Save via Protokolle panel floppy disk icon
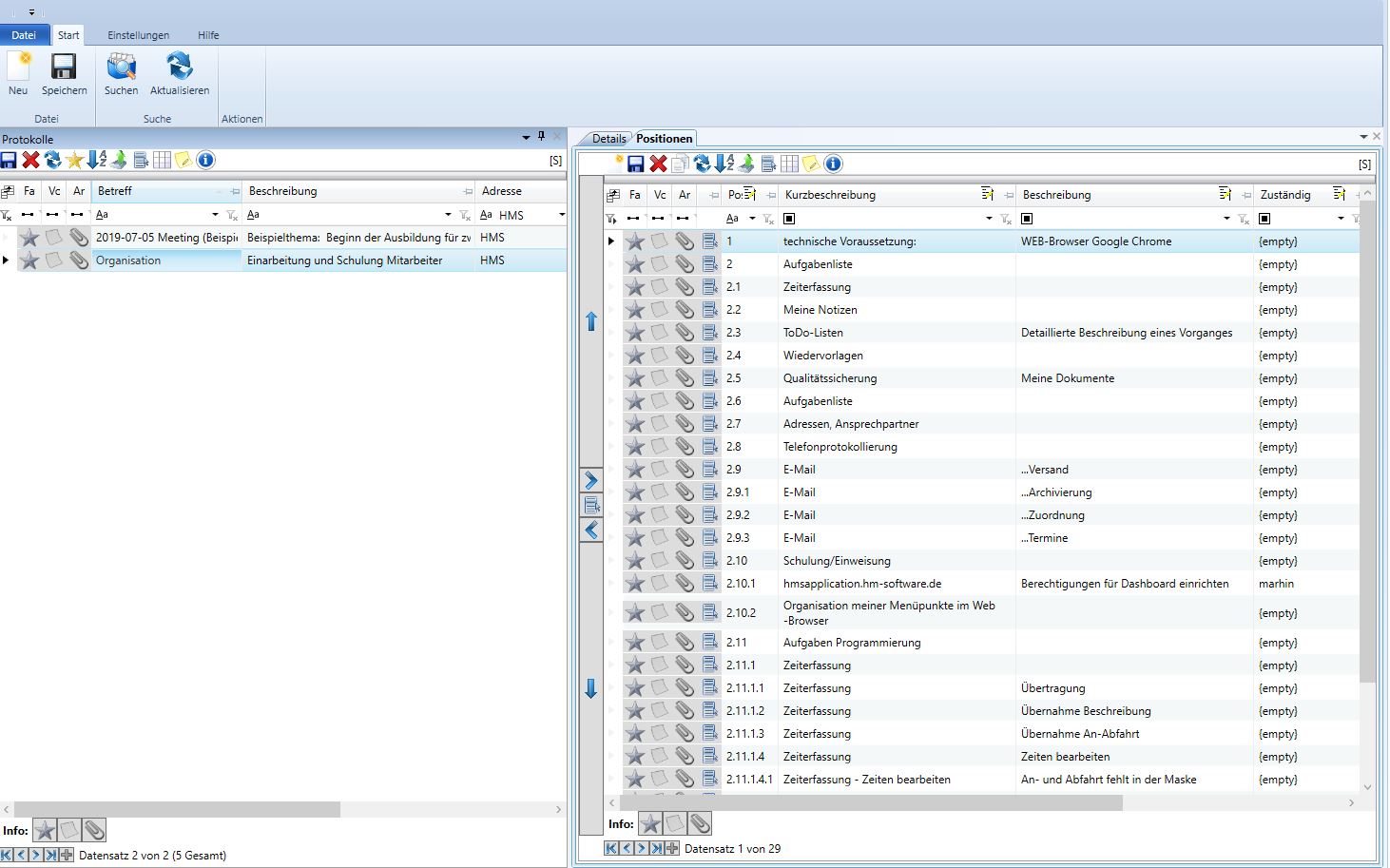This screenshot has height=868, width=1390. pyautogui.click(x=9, y=160)
